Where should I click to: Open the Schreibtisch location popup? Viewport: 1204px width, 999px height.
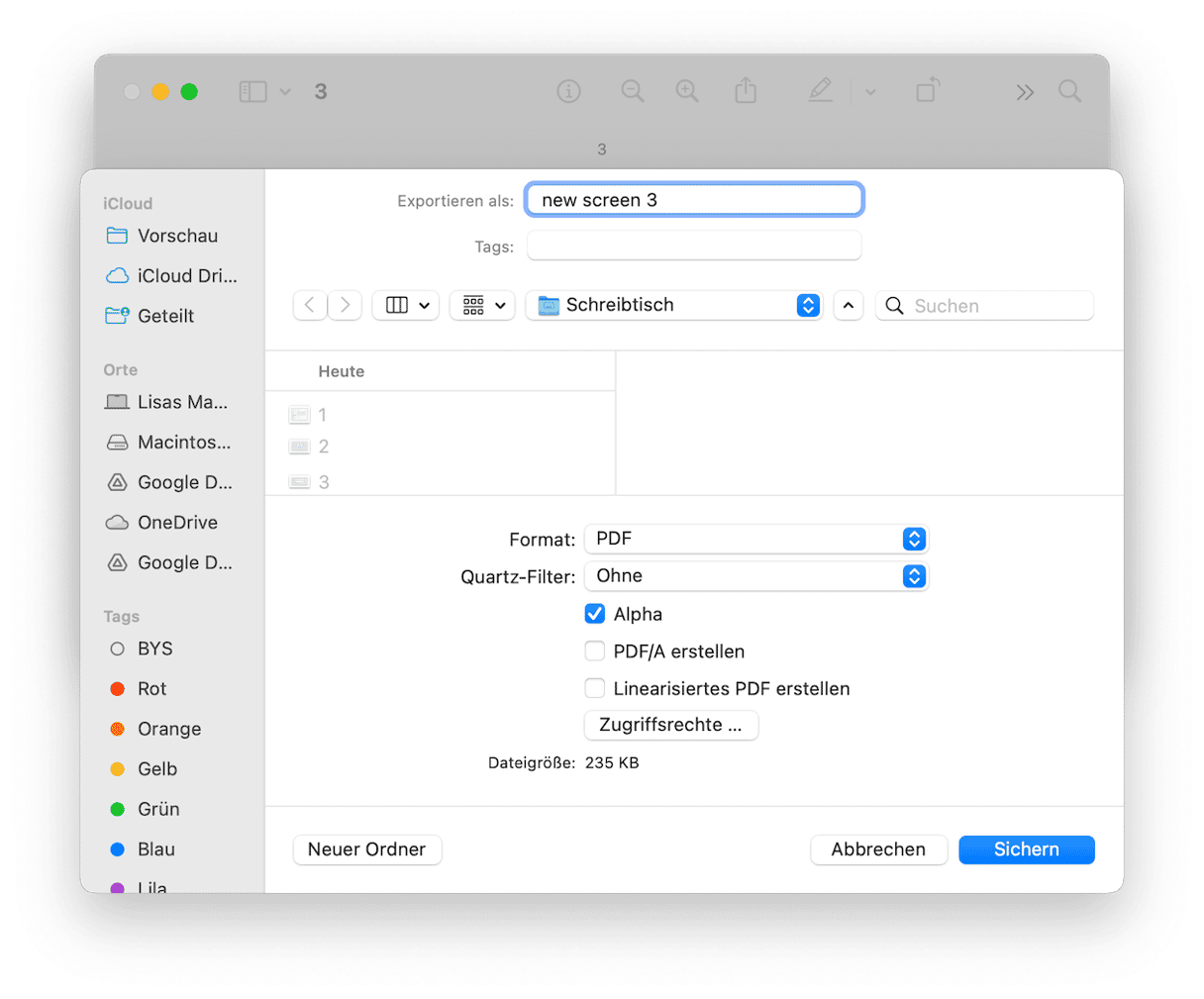(674, 305)
